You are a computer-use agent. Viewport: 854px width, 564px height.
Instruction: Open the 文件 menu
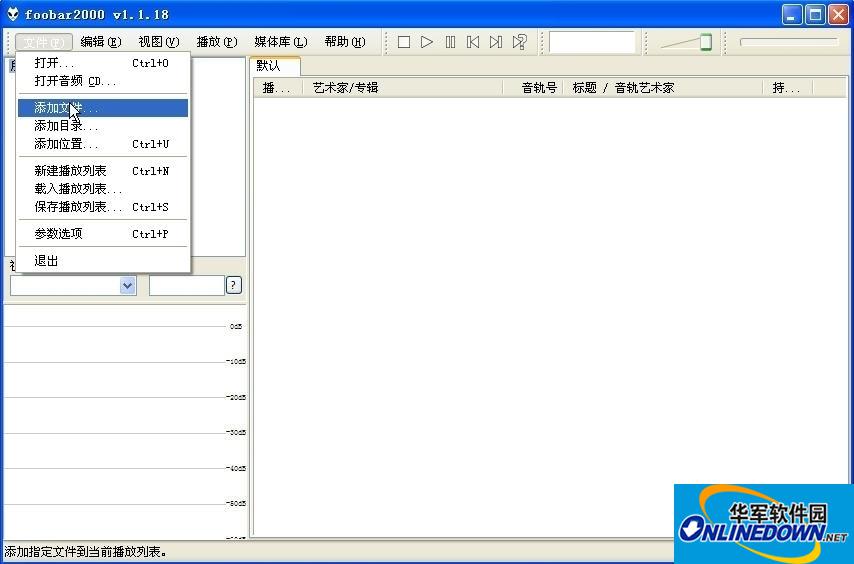[44, 42]
